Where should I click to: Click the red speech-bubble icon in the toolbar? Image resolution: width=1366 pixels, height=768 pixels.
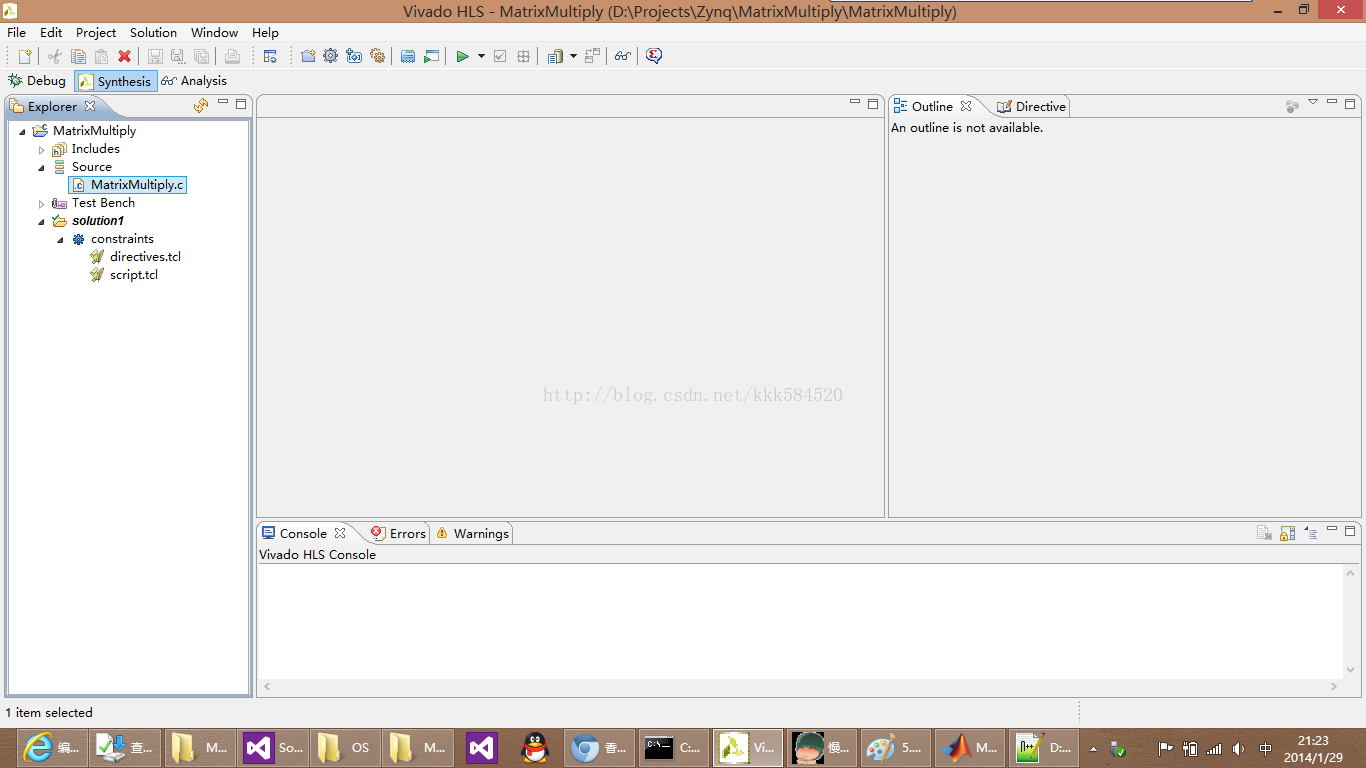pyautogui.click(x=654, y=56)
